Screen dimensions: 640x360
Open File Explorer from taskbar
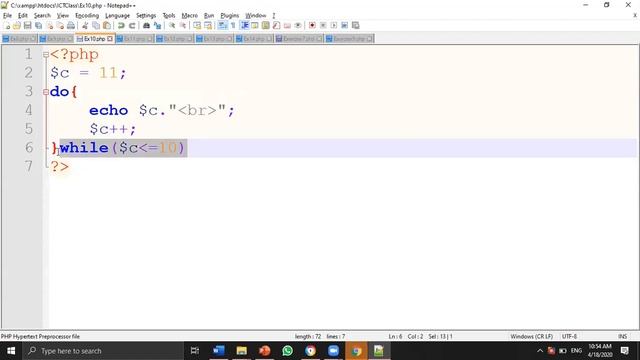pos(242,351)
